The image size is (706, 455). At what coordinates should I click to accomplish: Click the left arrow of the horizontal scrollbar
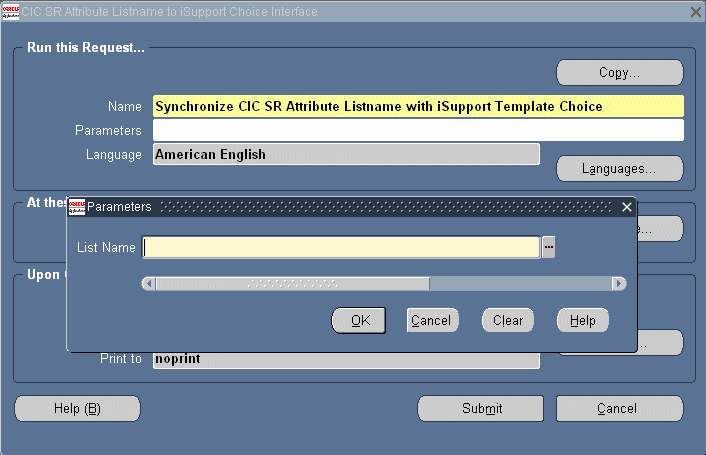click(x=149, y=284)
